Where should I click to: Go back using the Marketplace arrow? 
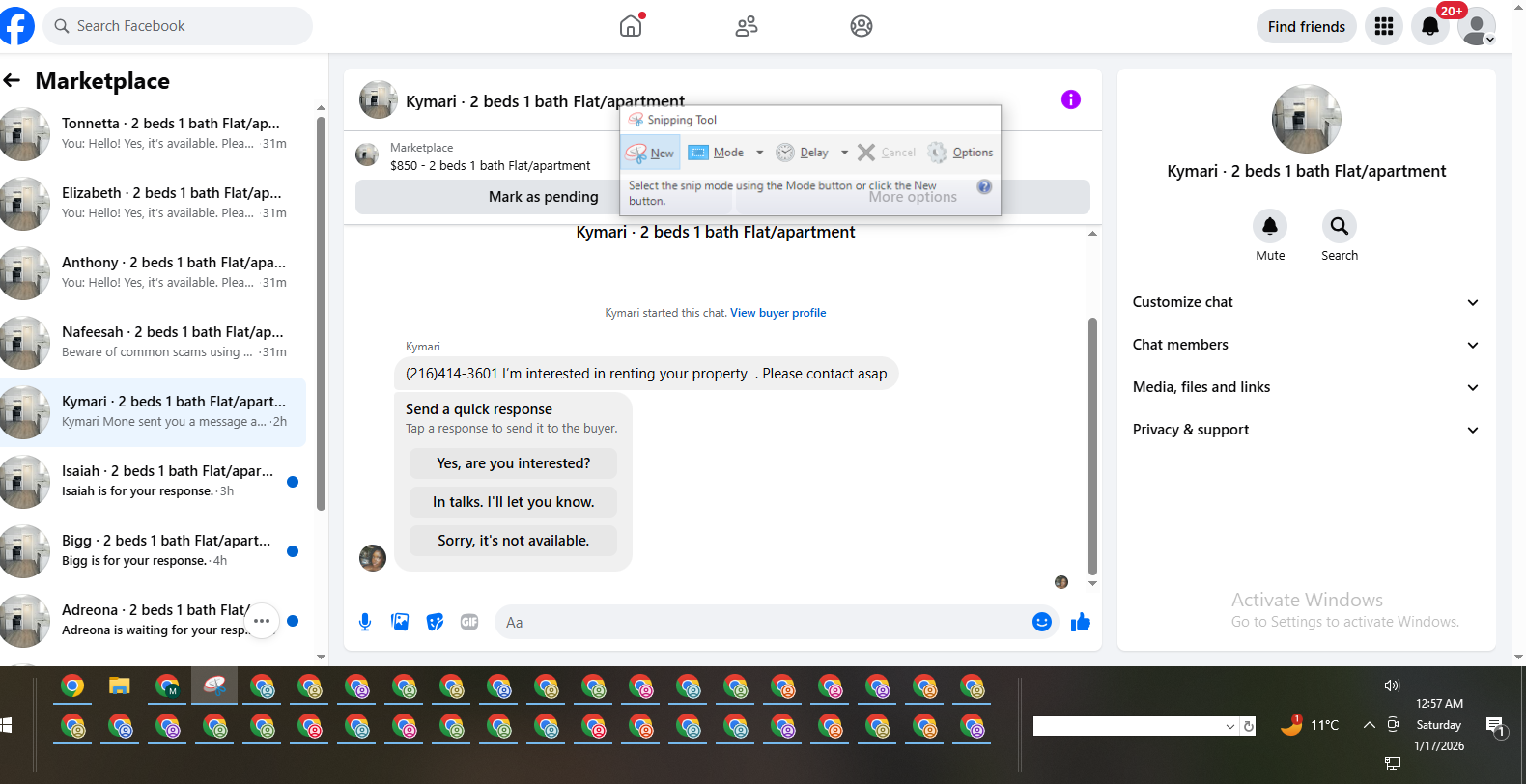pyautogui.click(x=12, y=80)
